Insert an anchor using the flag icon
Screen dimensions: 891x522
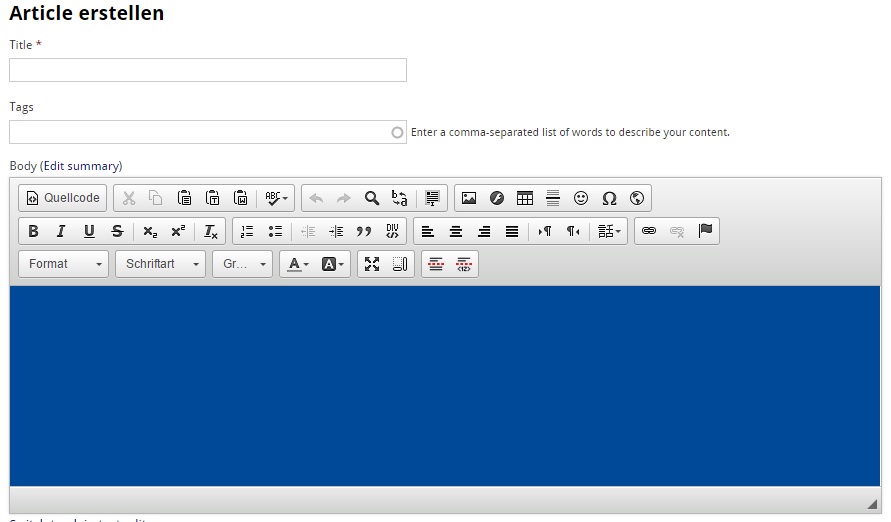tap(705, 231)
